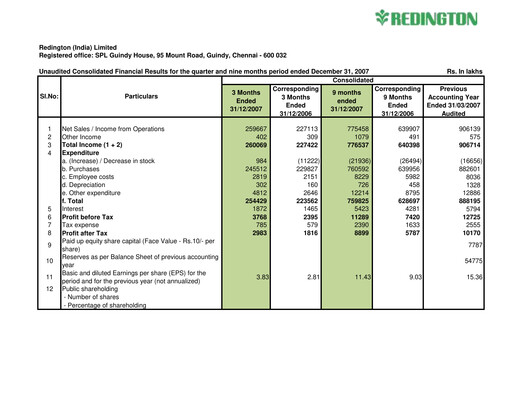The width and height of the screenshot is (512, 396).
Task: Click Purchases value 245512
Action: click(x=256, y=169)
